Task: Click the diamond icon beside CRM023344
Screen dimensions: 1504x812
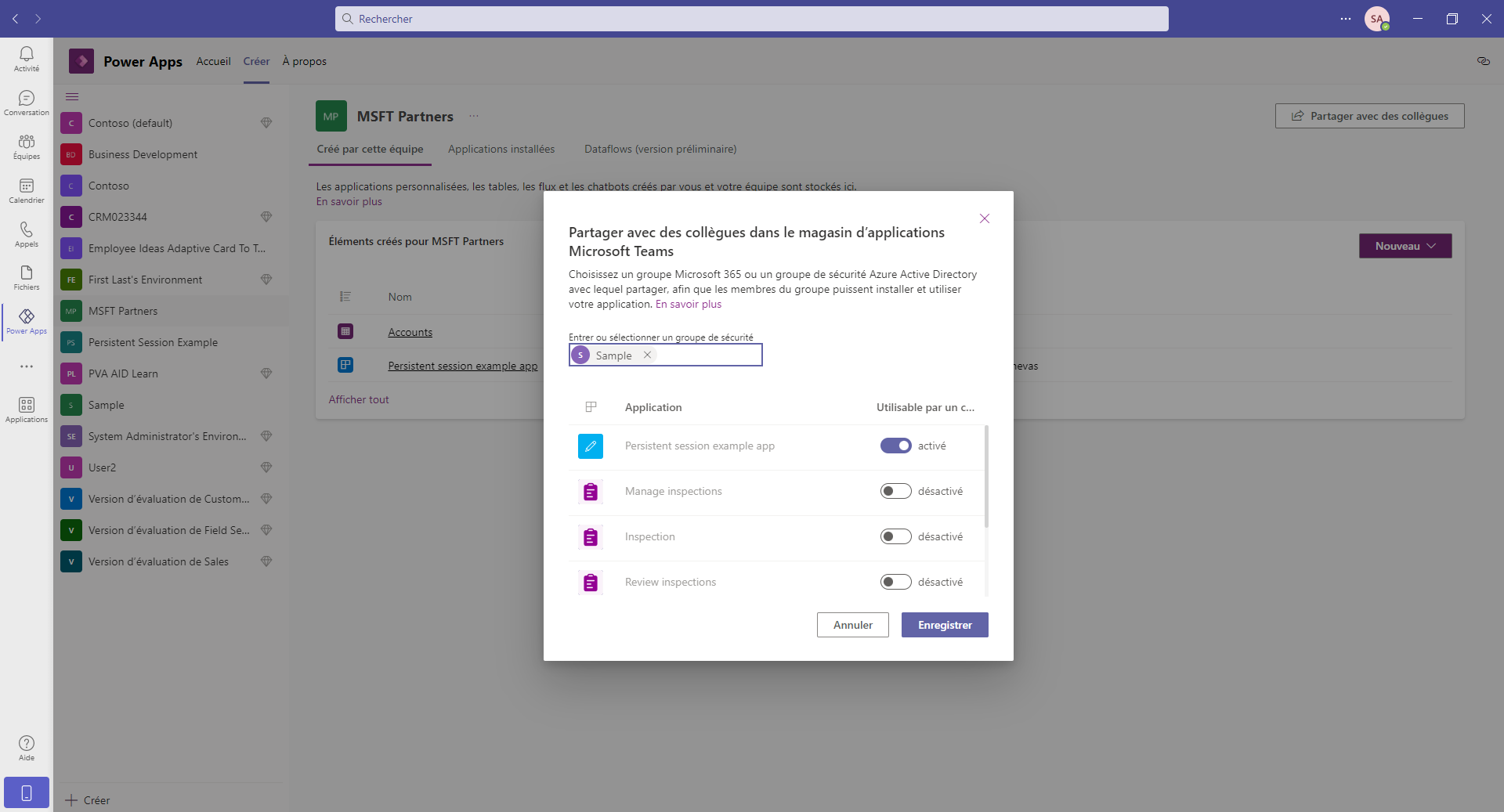Action: pos(266,217)
